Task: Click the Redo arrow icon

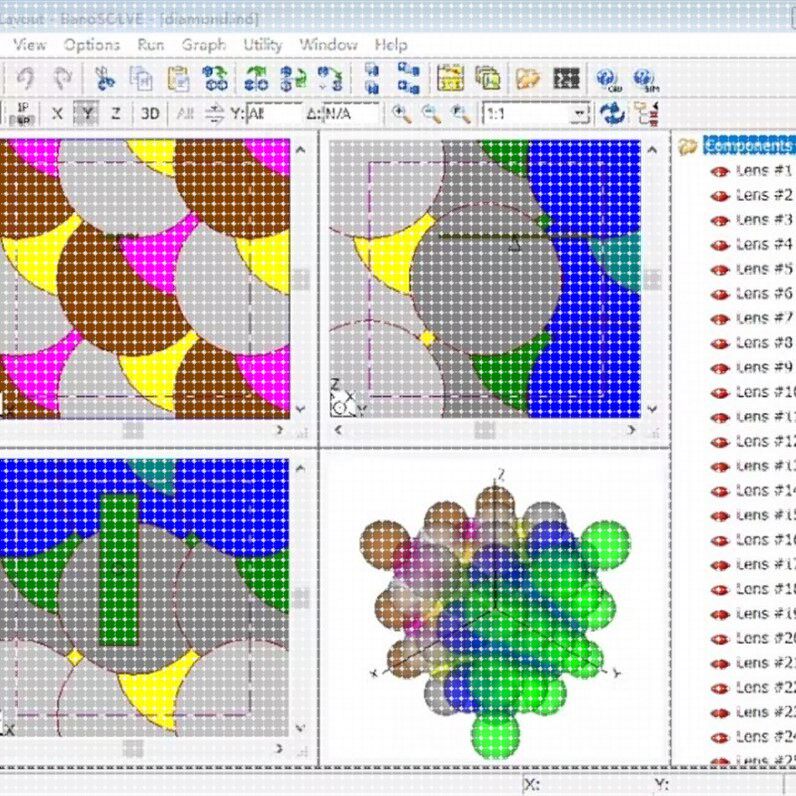Action: coord(62,79)
